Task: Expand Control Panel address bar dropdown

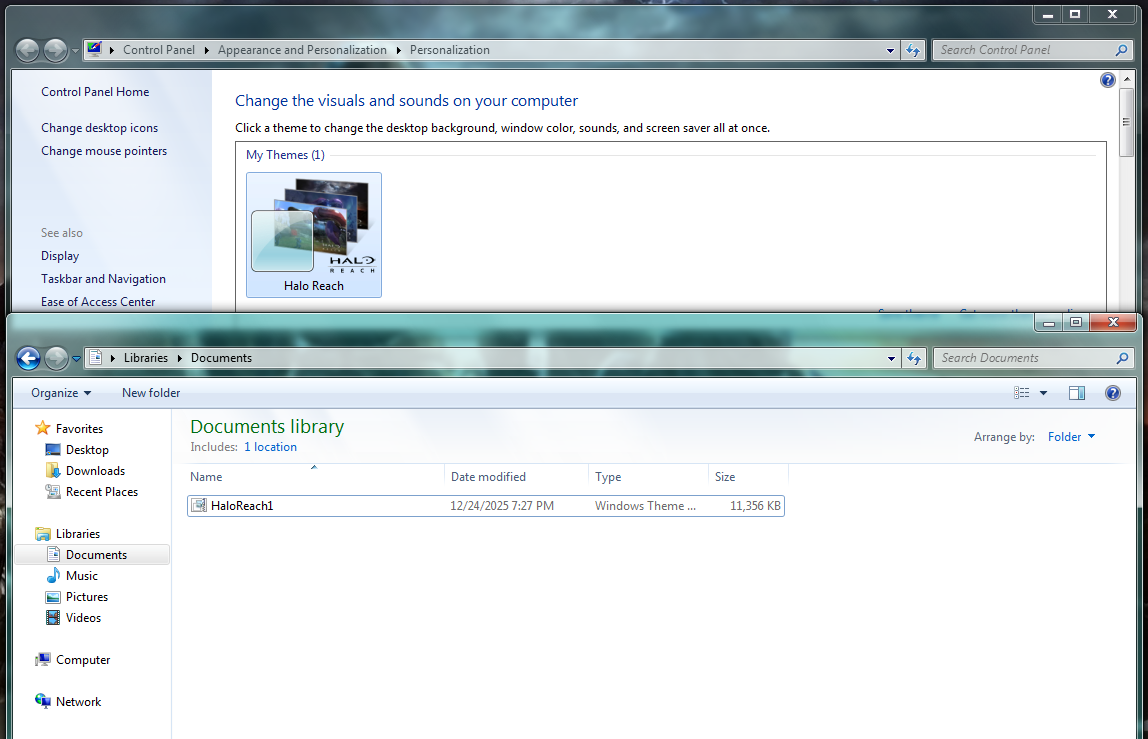Action: (x=891, y=50)
